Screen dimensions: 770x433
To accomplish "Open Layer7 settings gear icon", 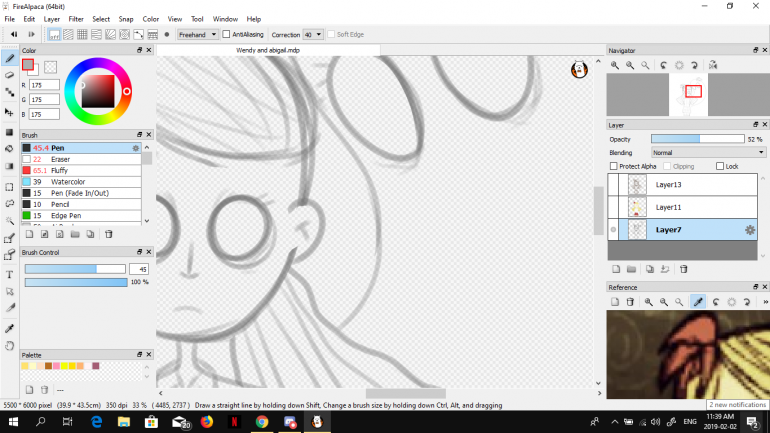I will click(750, 230).
